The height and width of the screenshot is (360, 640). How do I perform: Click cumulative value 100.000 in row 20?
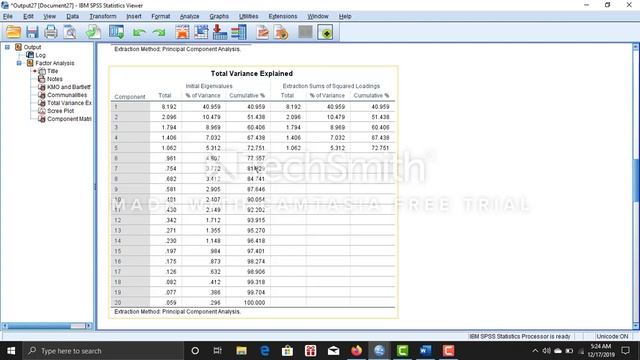point(254,302)
